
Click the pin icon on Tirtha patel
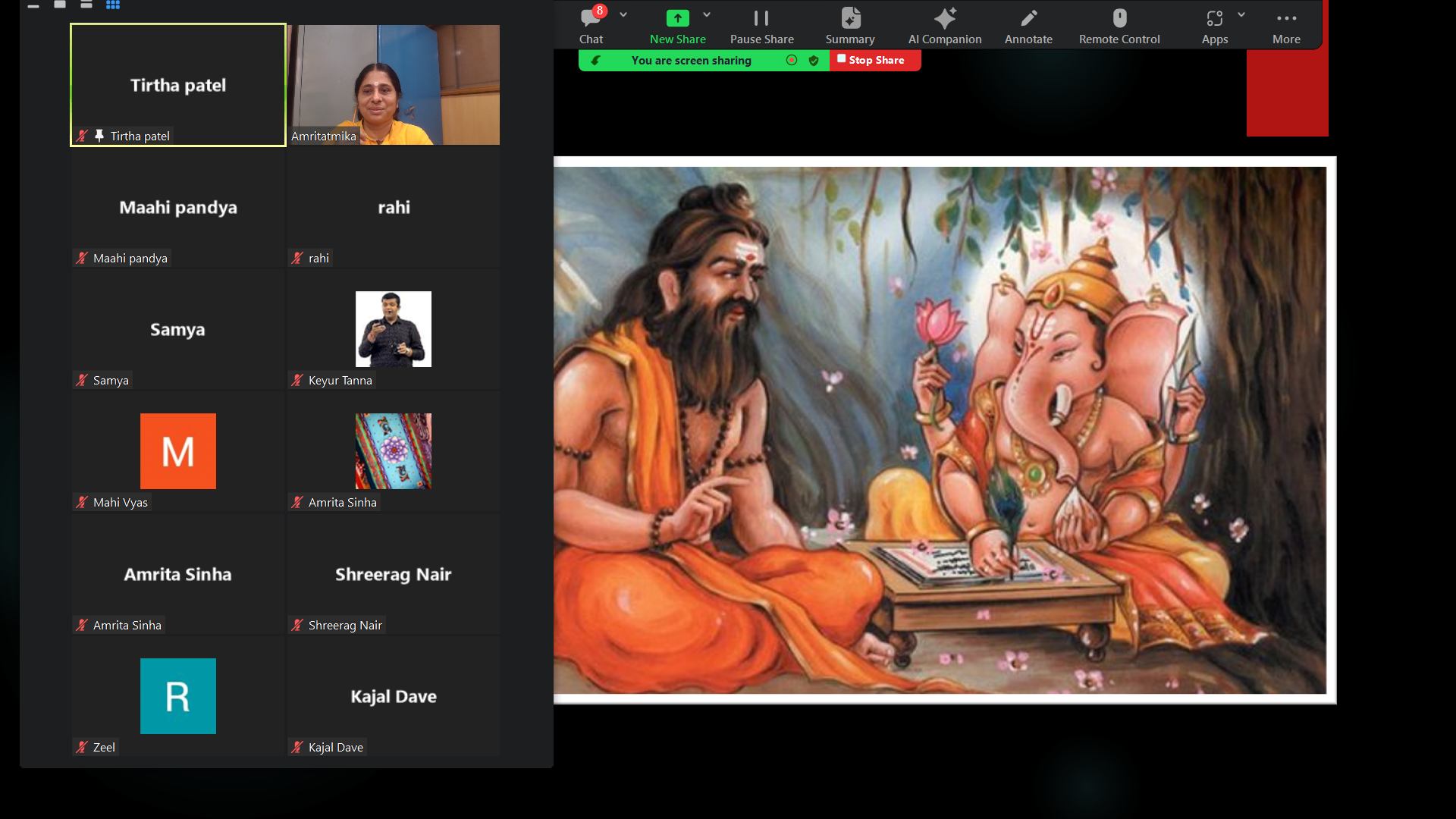(x=99, y=136)
